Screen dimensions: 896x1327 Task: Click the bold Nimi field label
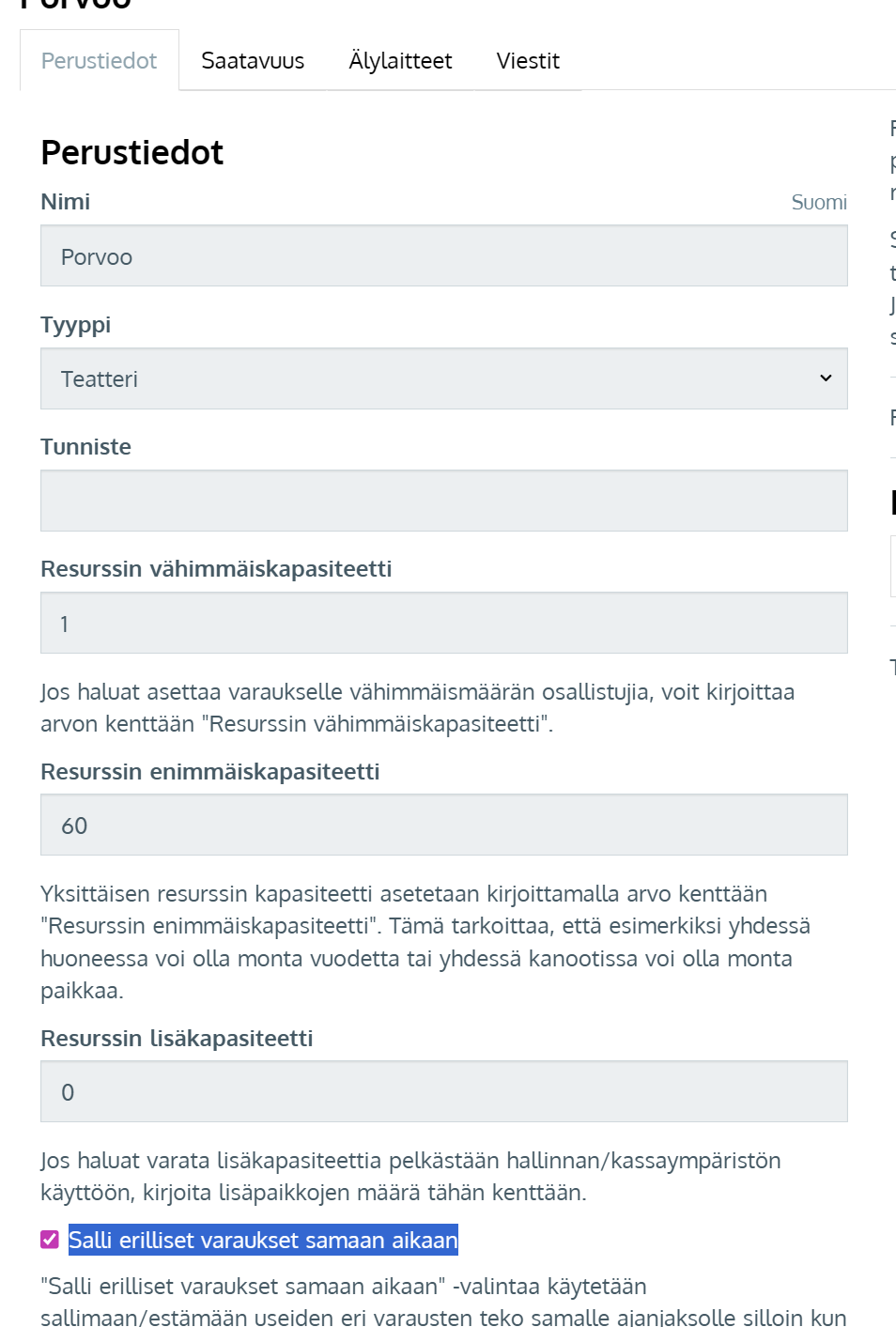point(66,202)
